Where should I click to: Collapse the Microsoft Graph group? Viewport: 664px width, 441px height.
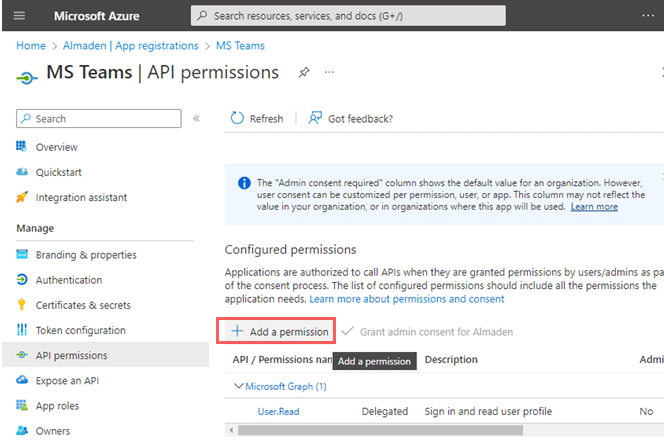(x=239, y=386)
